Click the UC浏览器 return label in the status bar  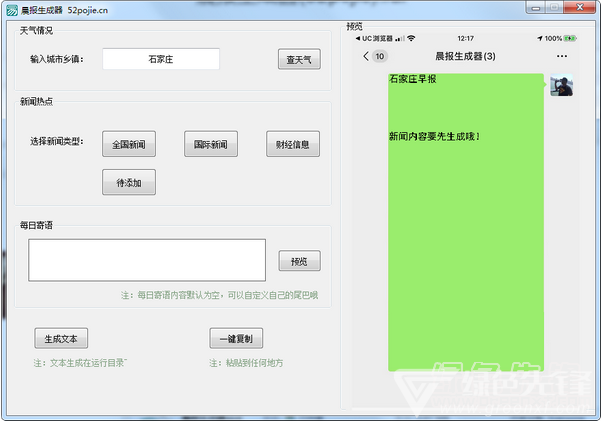tap(374, 38)
